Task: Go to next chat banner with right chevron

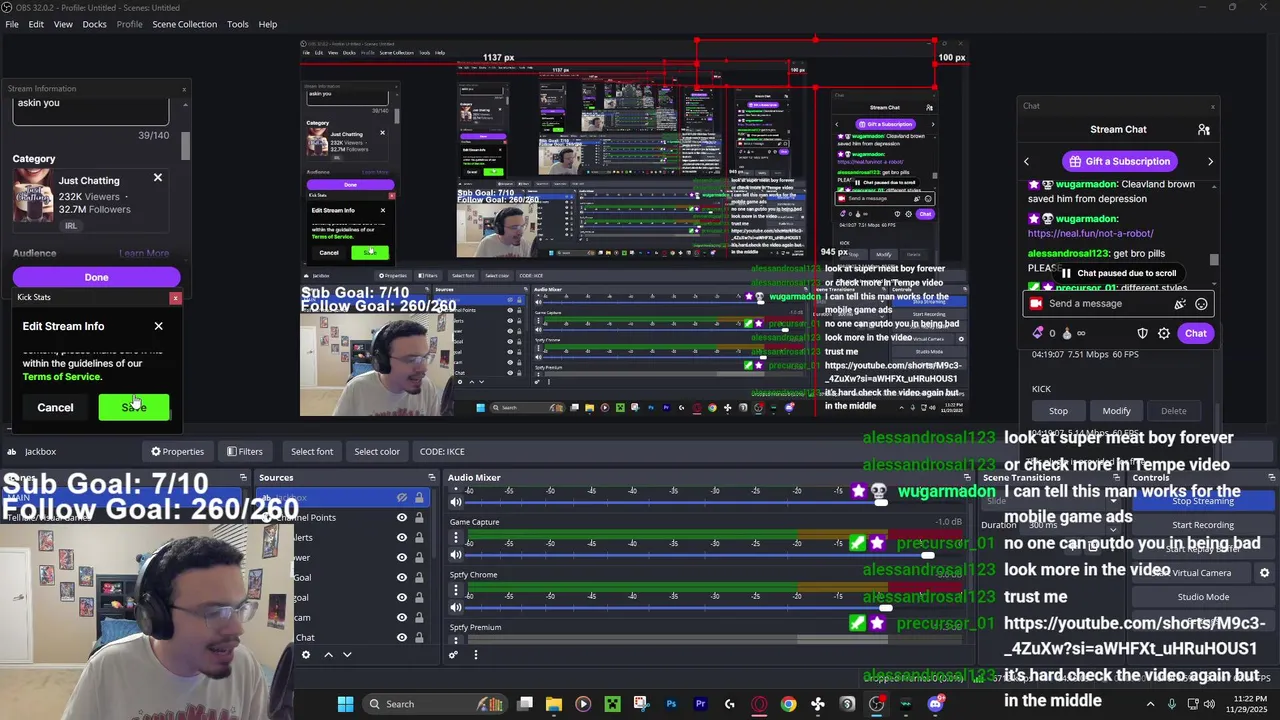Action: click(x=1210, y=161)
